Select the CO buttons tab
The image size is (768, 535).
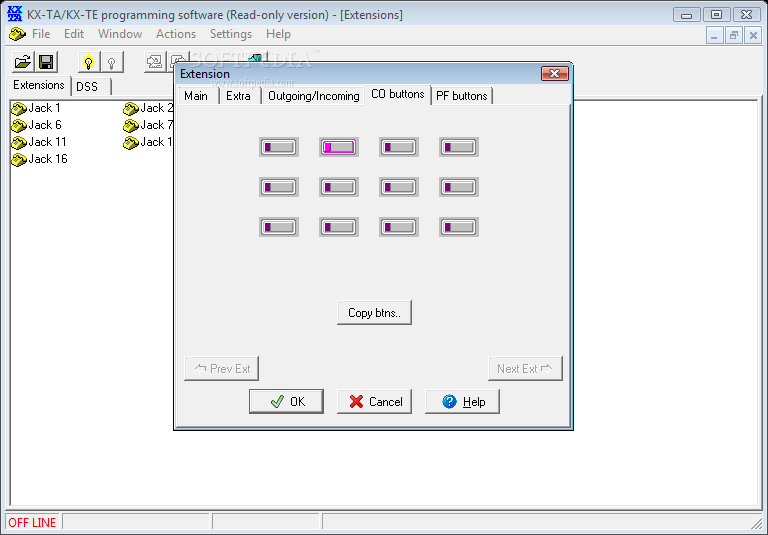(x=398, y=95)
